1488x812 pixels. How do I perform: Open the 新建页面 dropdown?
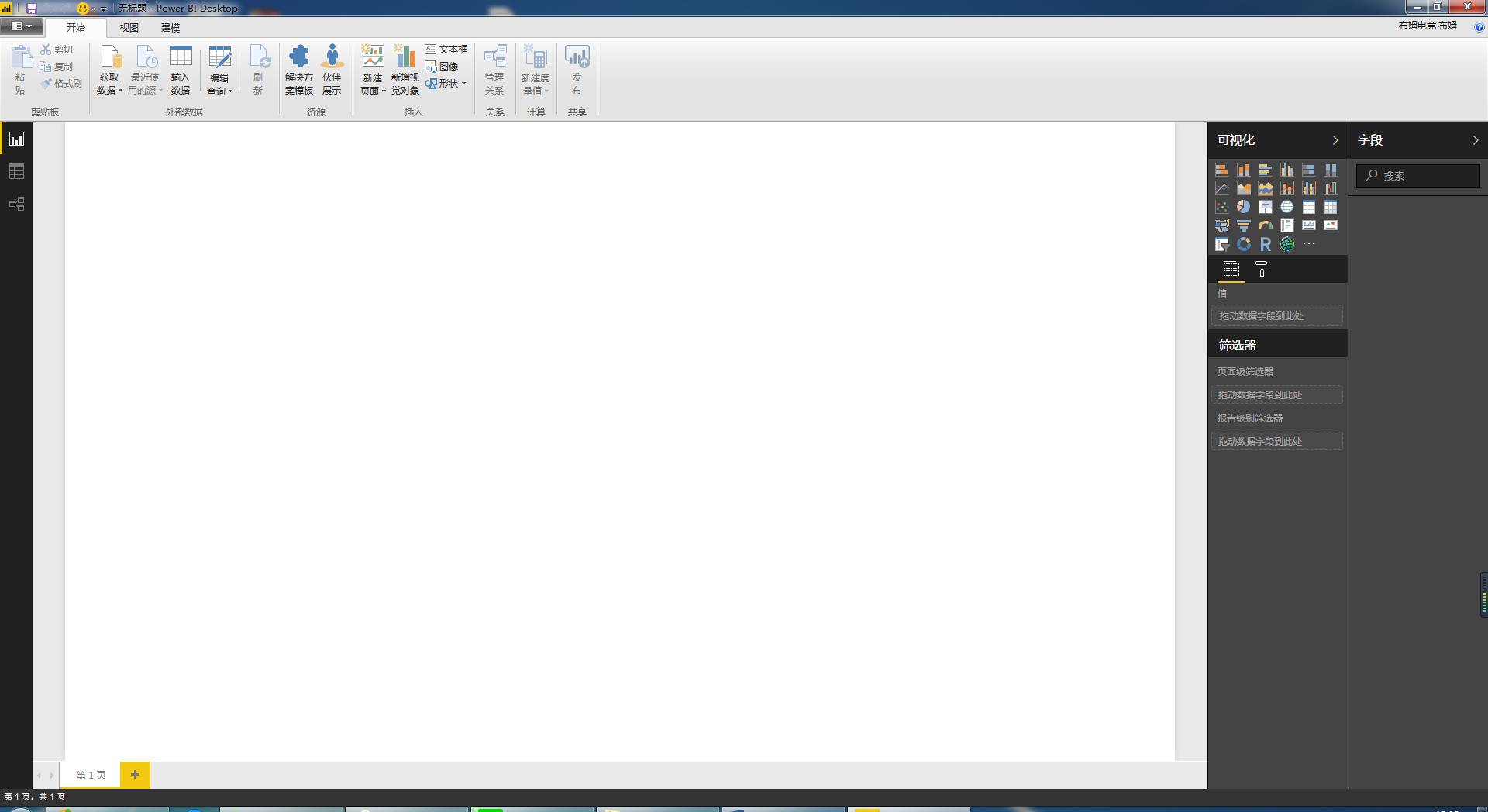(x=373, y=71)
